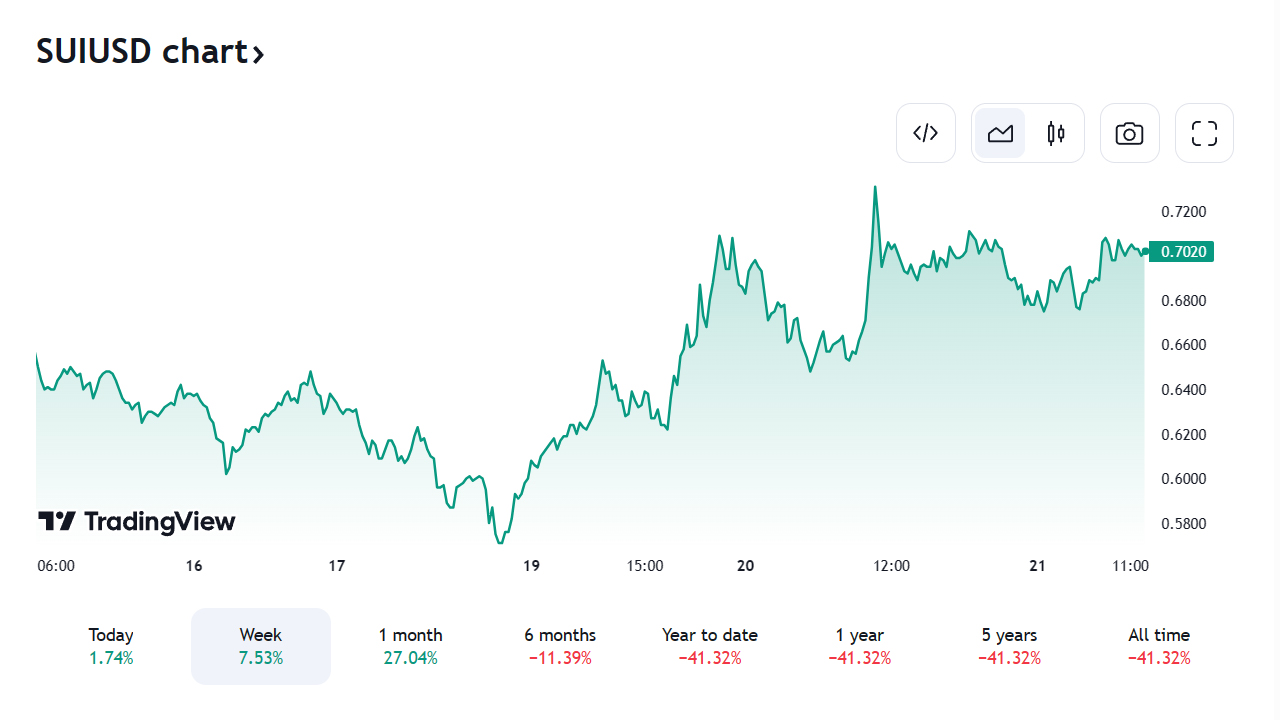
Task: Open the fullscreen chart view
Action: point(1204,133)
